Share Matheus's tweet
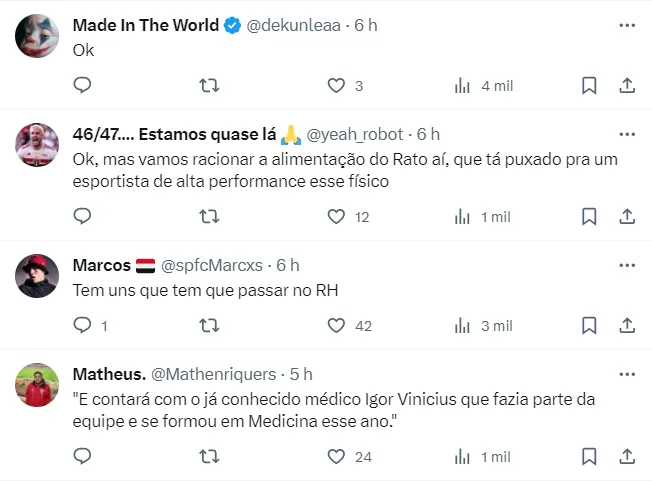Image resolution: width=652 pixels, height=482 pixels. pyautogui.click(x=627, y=457)
